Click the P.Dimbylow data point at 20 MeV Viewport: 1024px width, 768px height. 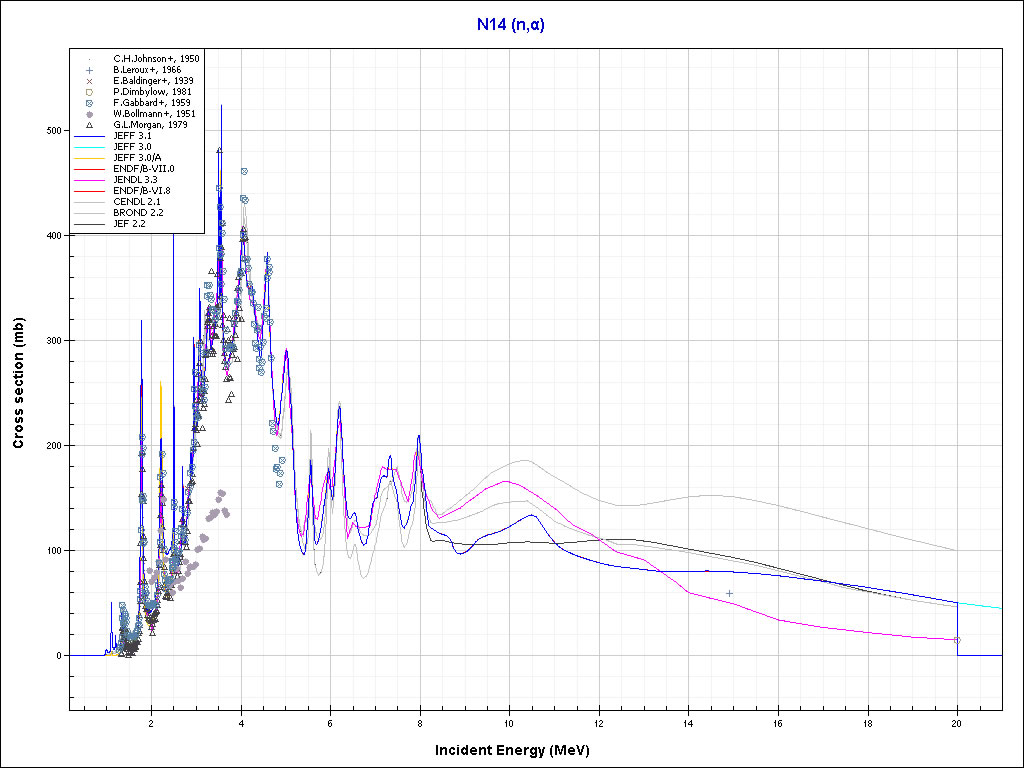957,639
